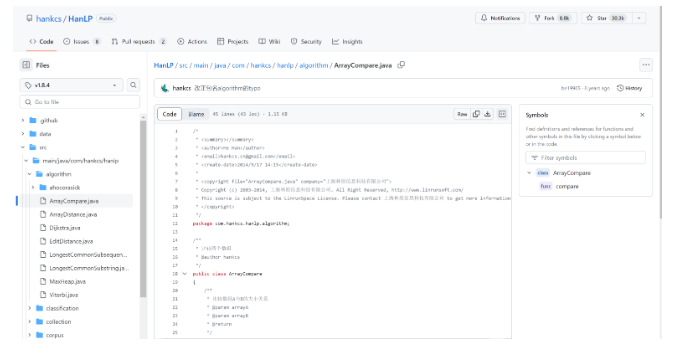Open the more file actions ellipsis menu
The width and height of the screenshot is (673, 360).
(646, 65)
